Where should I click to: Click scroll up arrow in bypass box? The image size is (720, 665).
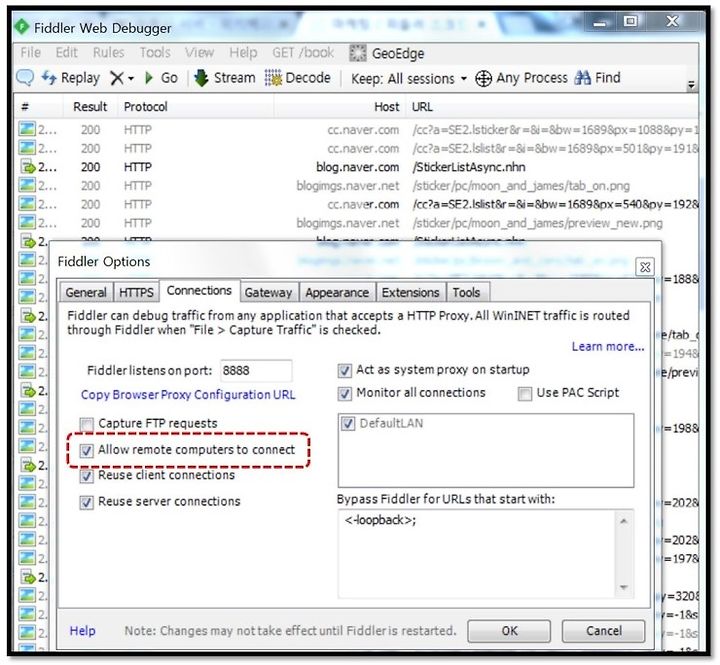624,521
